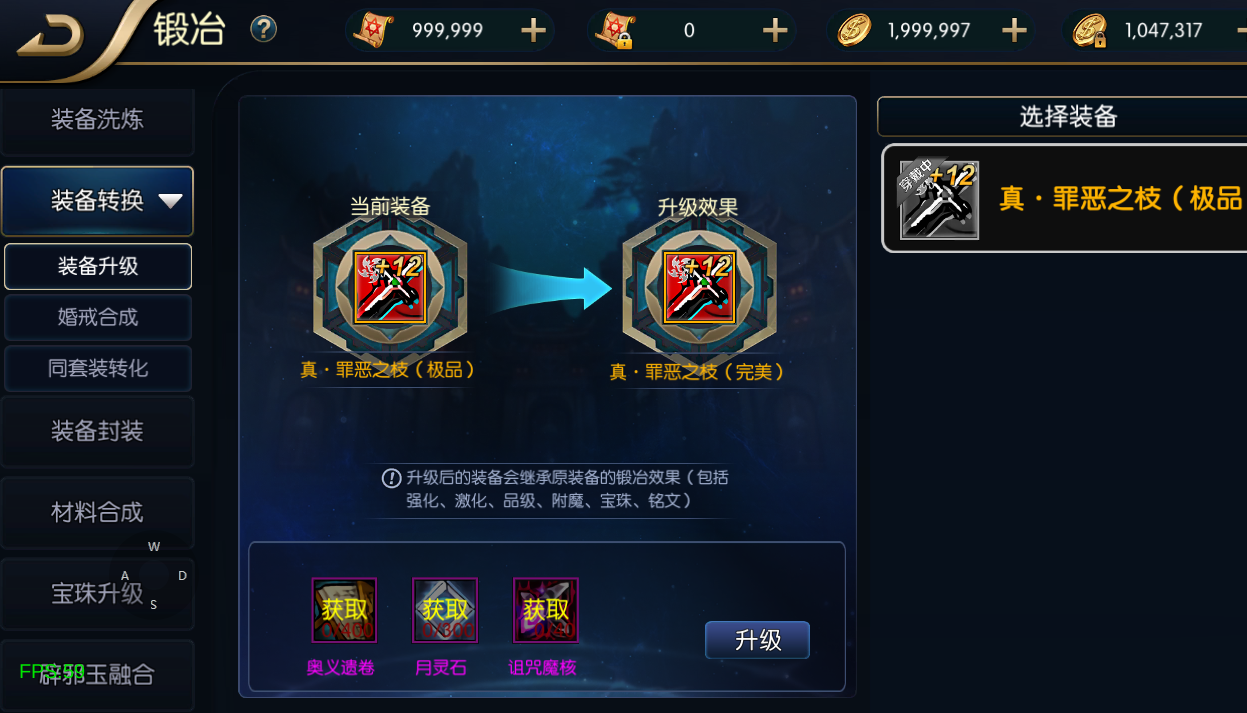
Task: Click the 升级 upgrade button
Action: [x=757, y=640]
